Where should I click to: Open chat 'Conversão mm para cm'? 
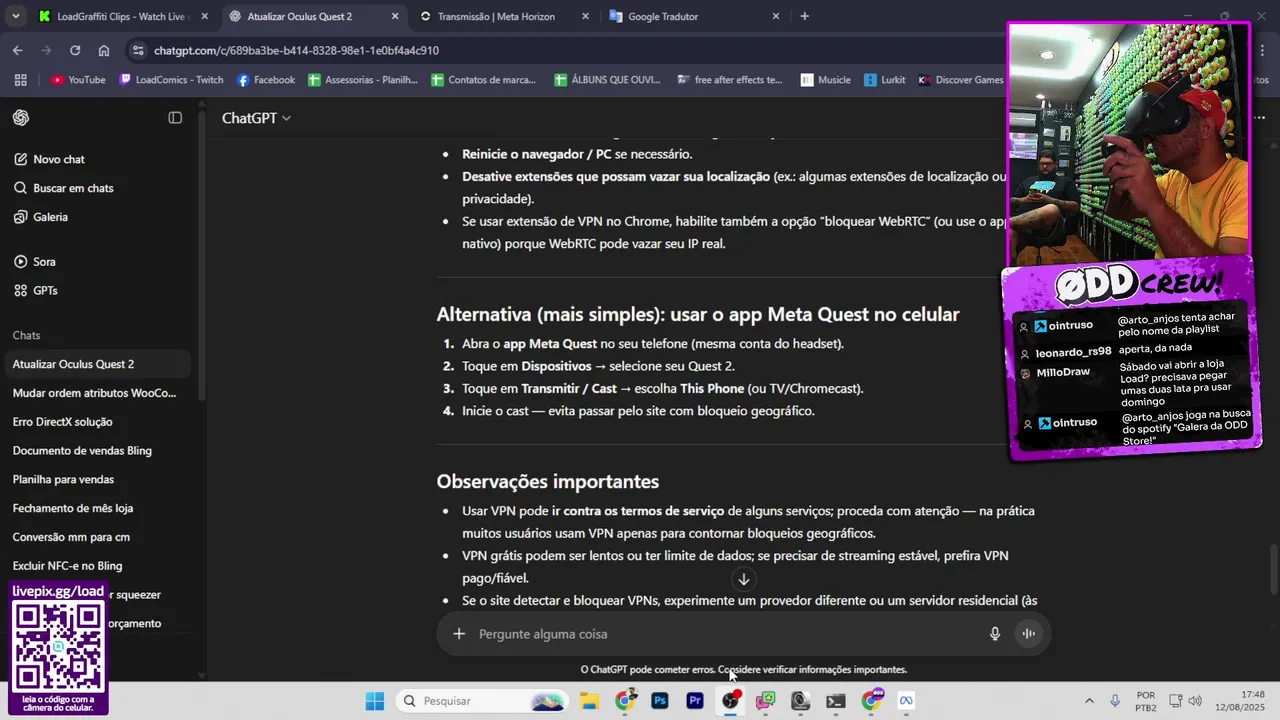pos(97,537)
